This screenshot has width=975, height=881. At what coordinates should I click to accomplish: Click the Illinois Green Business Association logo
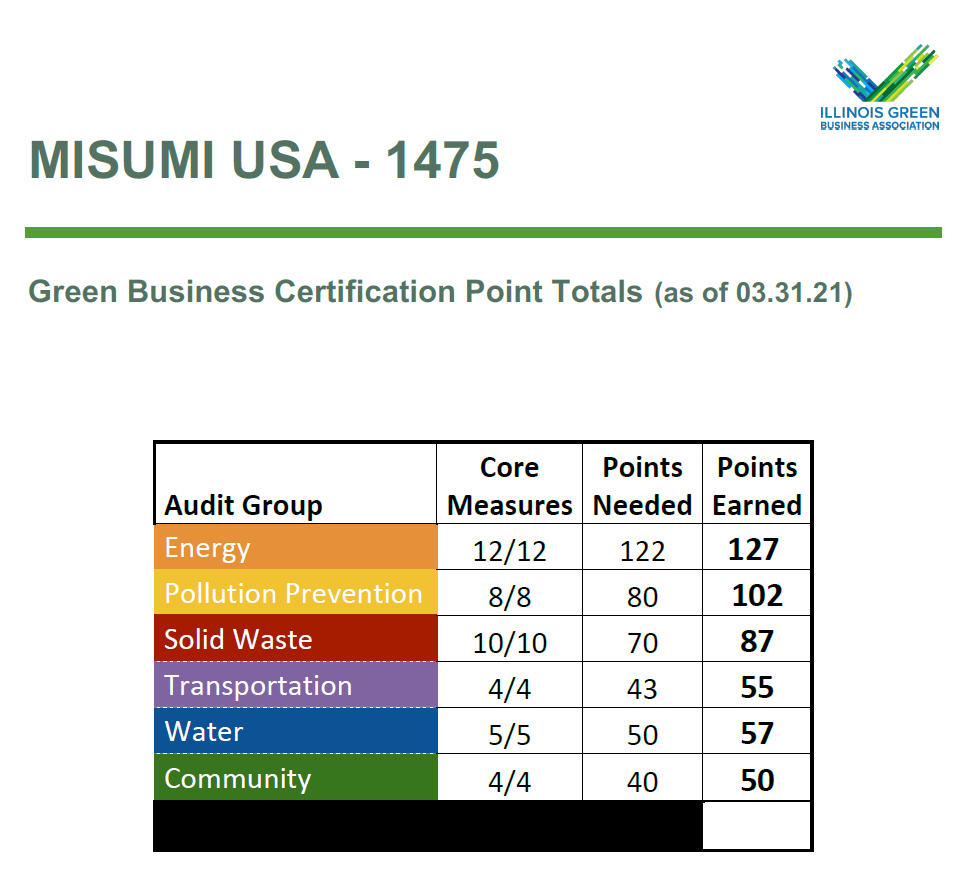click(x=879, y=87)
